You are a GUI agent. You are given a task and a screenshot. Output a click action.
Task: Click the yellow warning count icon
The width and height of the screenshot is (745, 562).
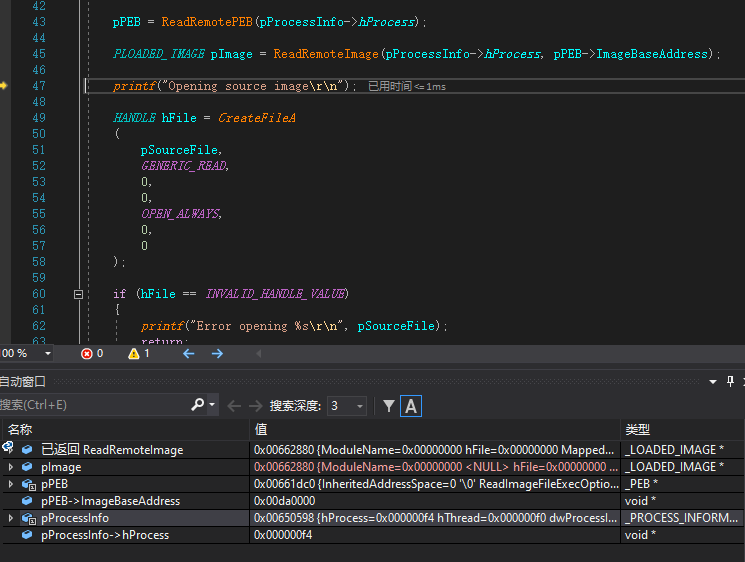134,353
